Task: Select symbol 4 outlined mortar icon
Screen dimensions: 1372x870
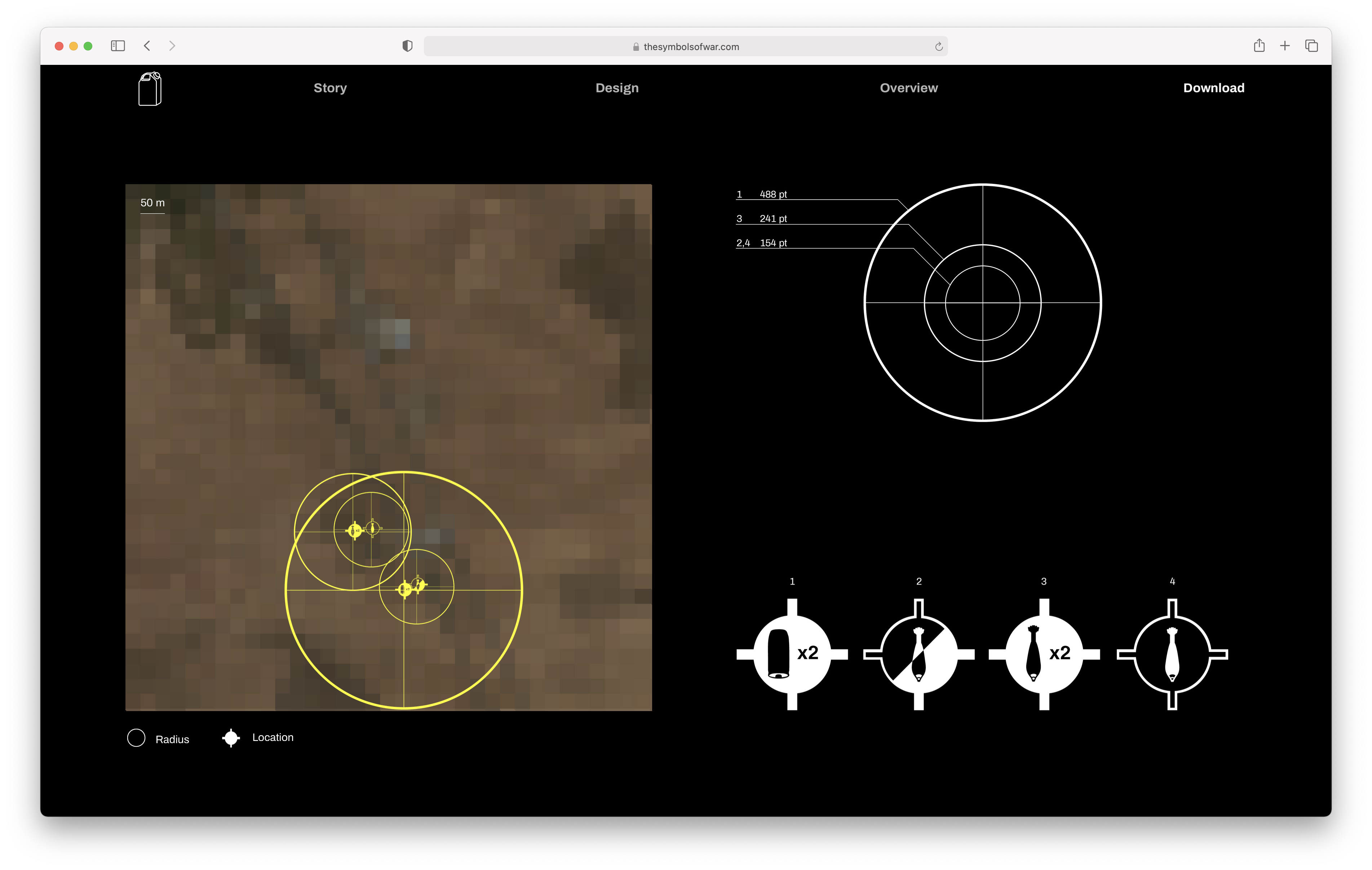Action: point(1172,654)
